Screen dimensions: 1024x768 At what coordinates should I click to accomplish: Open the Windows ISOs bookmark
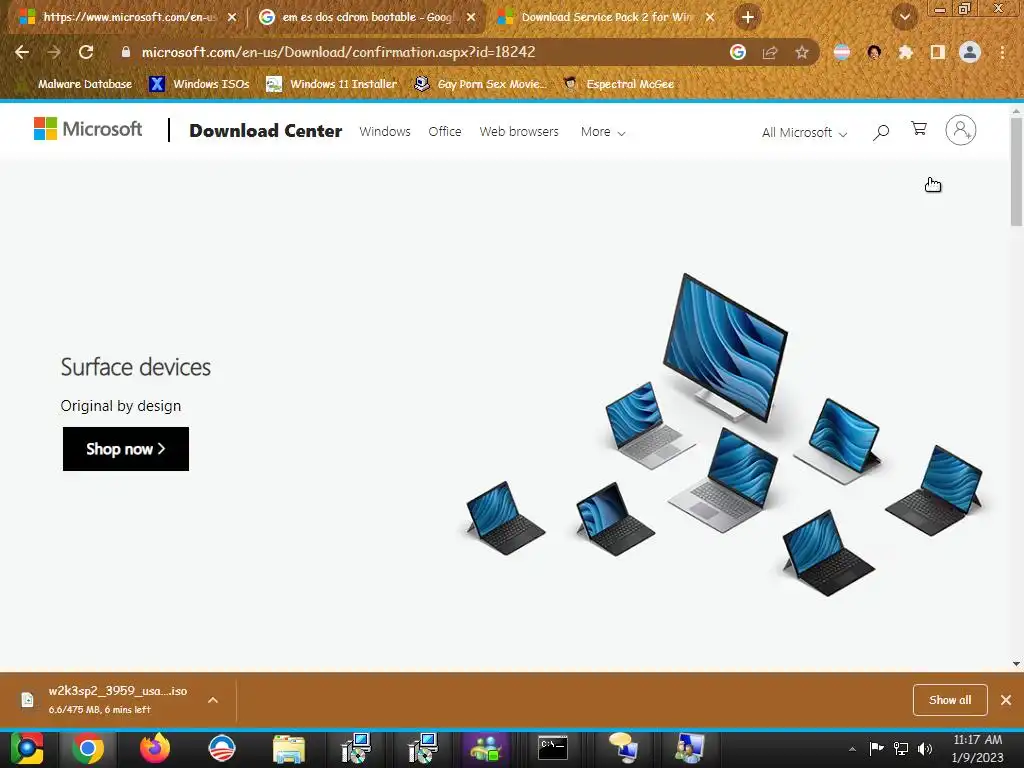click(x=199, y=84)
